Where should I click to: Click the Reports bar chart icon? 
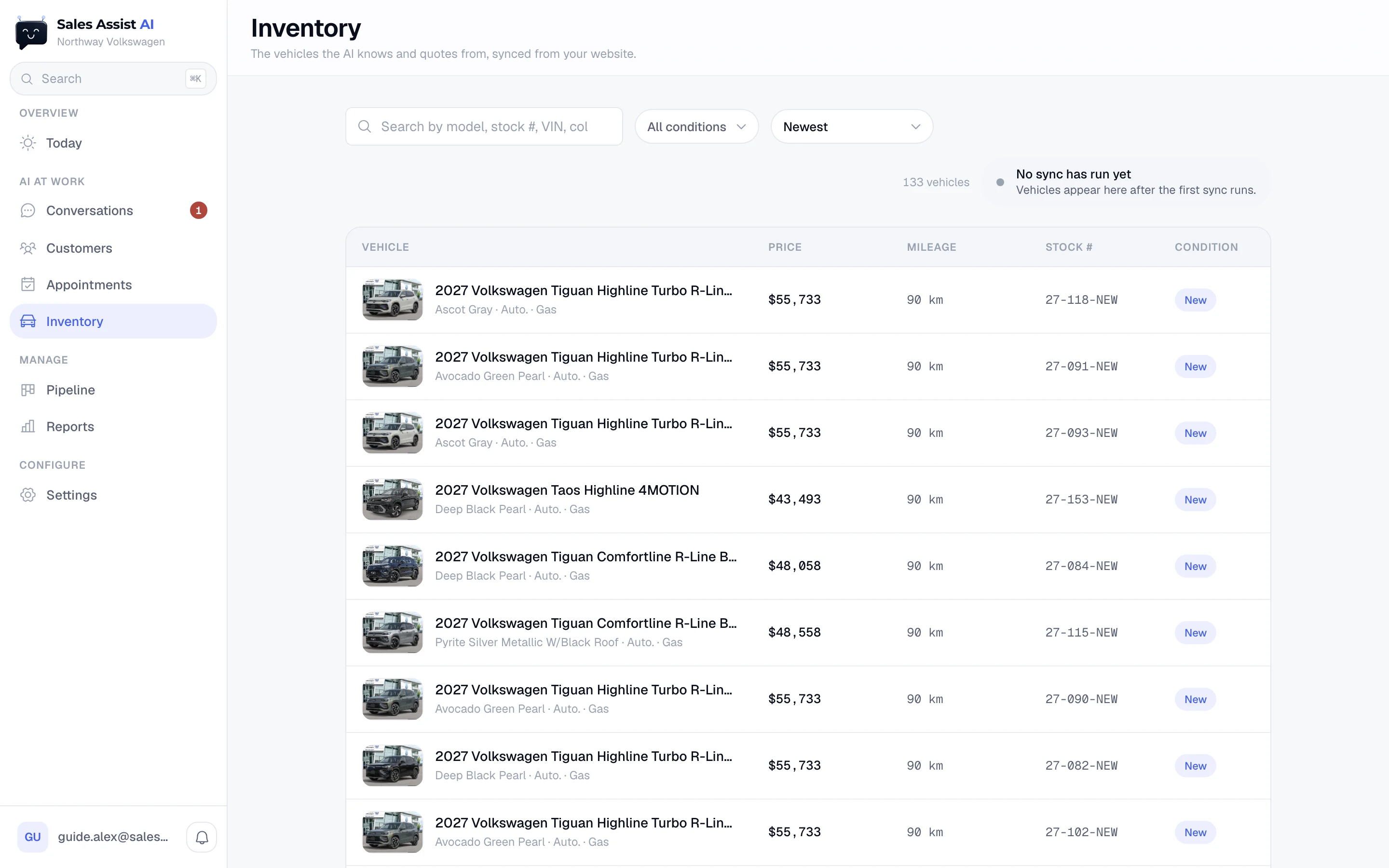tap(27, 427)
